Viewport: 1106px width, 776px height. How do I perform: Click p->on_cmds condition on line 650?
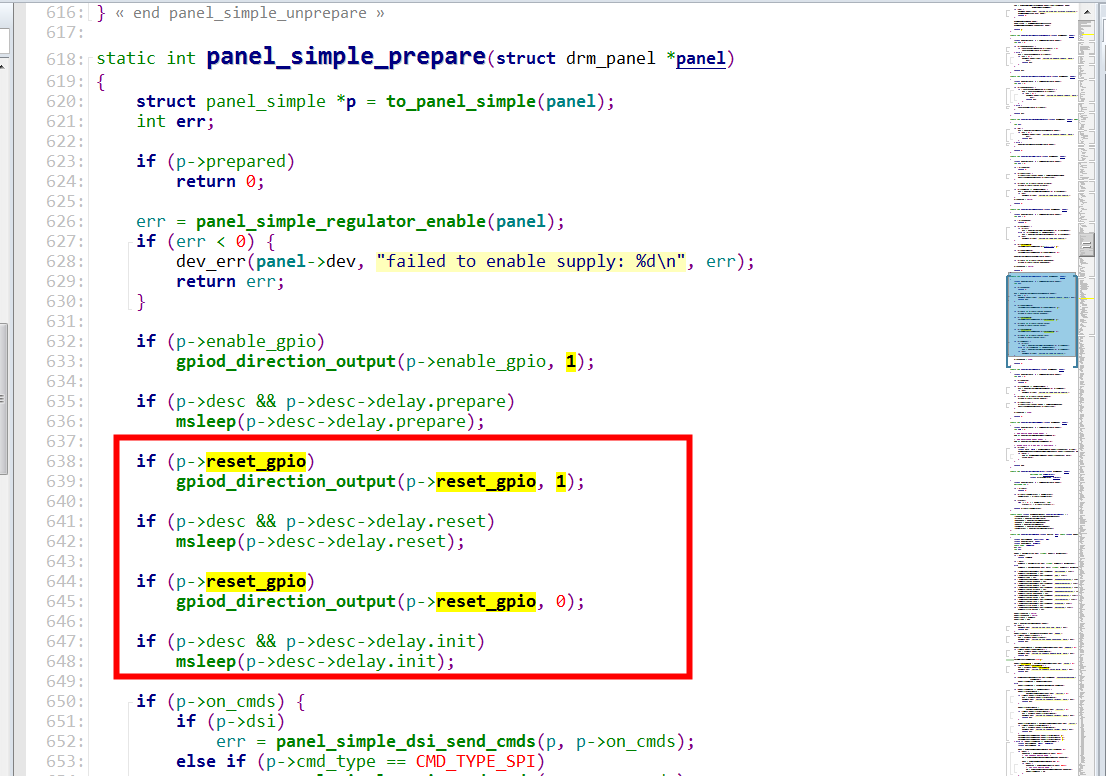(x=226, y=701)
